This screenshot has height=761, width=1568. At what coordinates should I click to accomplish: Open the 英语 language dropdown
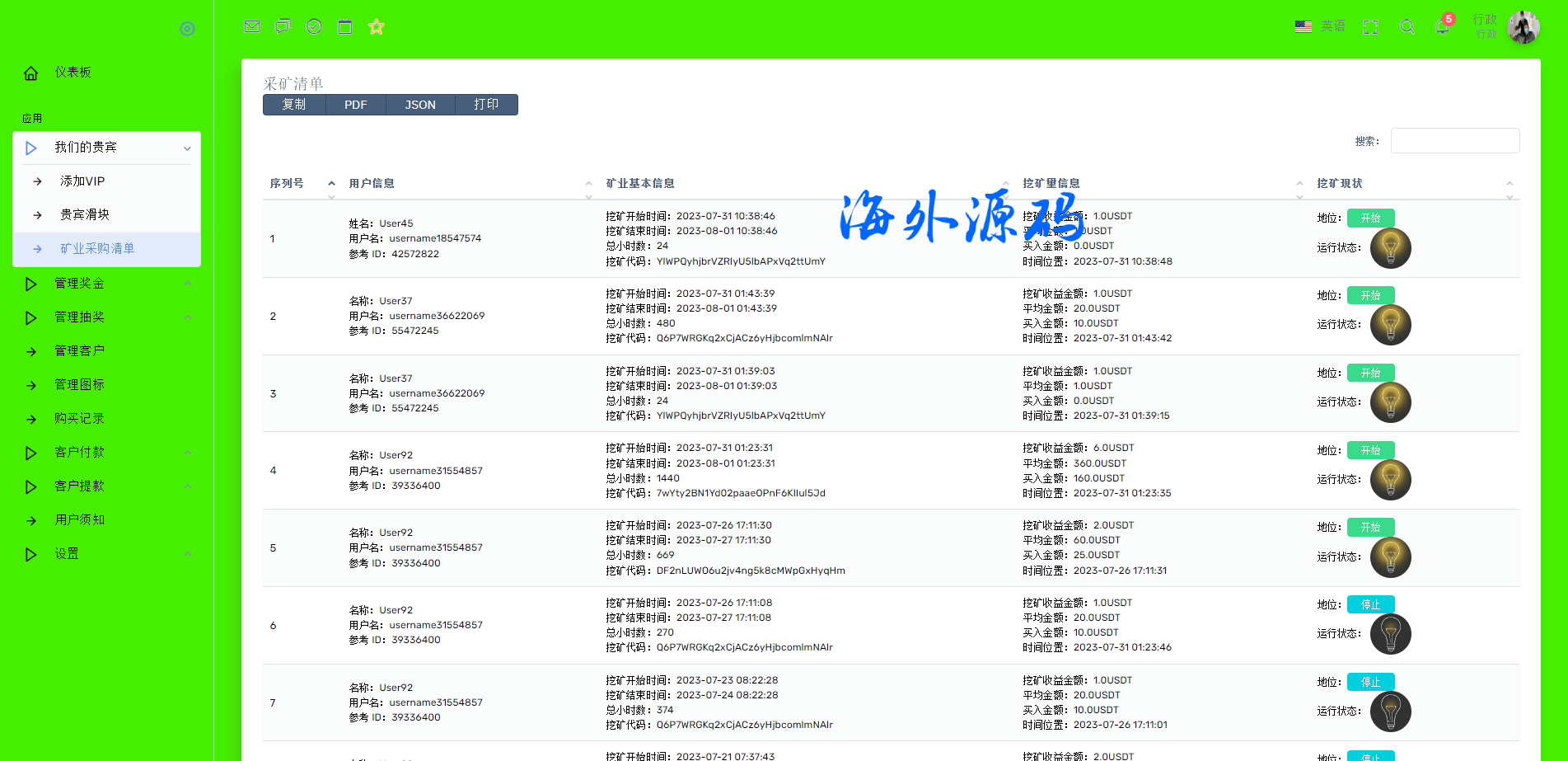click(1321, 26)
